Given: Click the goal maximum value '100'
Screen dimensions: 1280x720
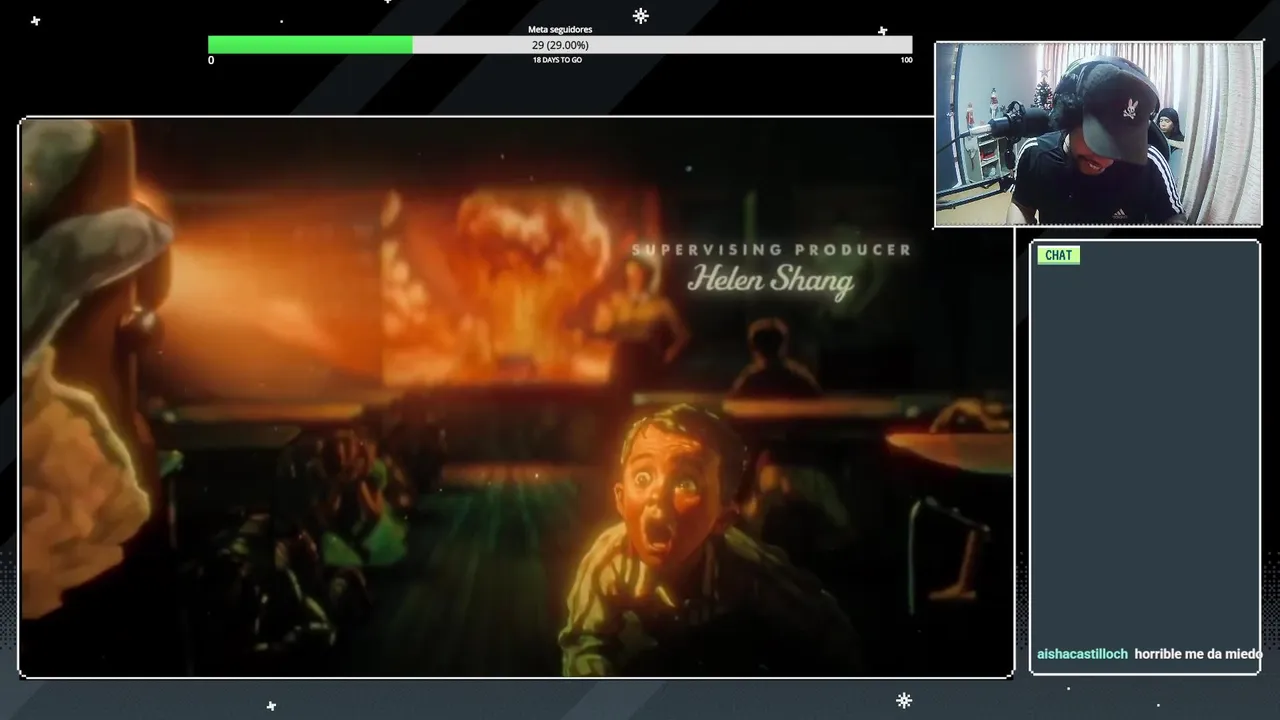Looking at the screenshot, I should pyautogui.click(x=906, y=60).
